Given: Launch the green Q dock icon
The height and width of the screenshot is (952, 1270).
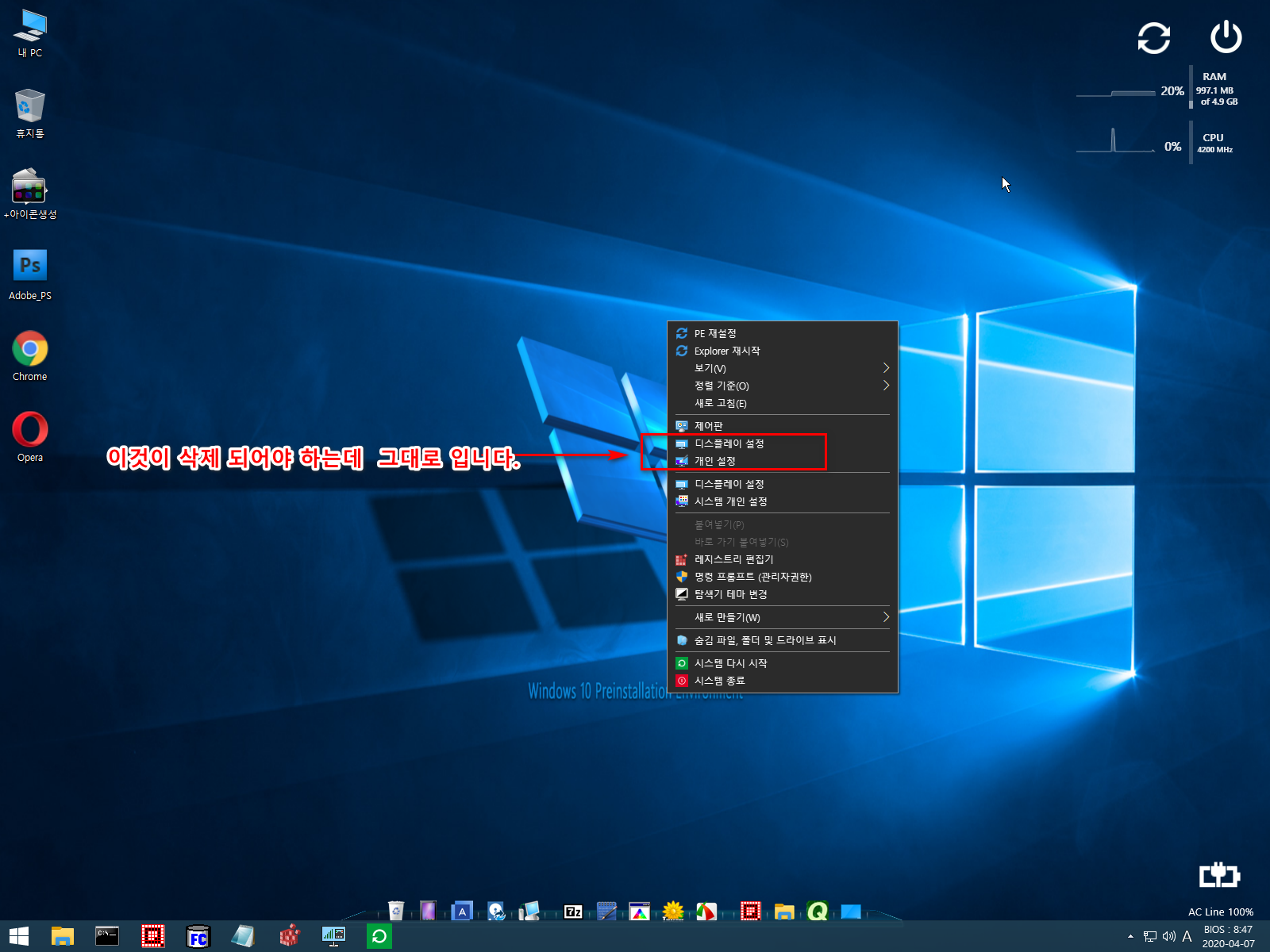Looking at the screenshot, I should [x=818, y=911].
